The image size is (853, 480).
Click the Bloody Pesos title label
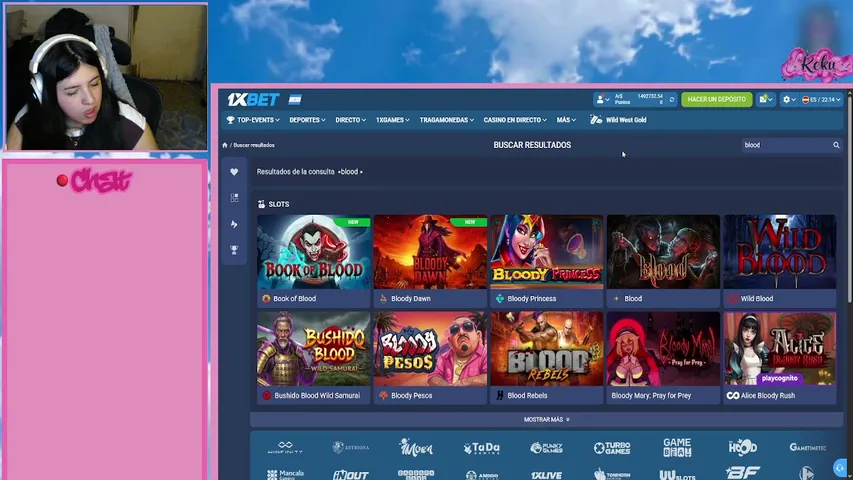(411, 396)
